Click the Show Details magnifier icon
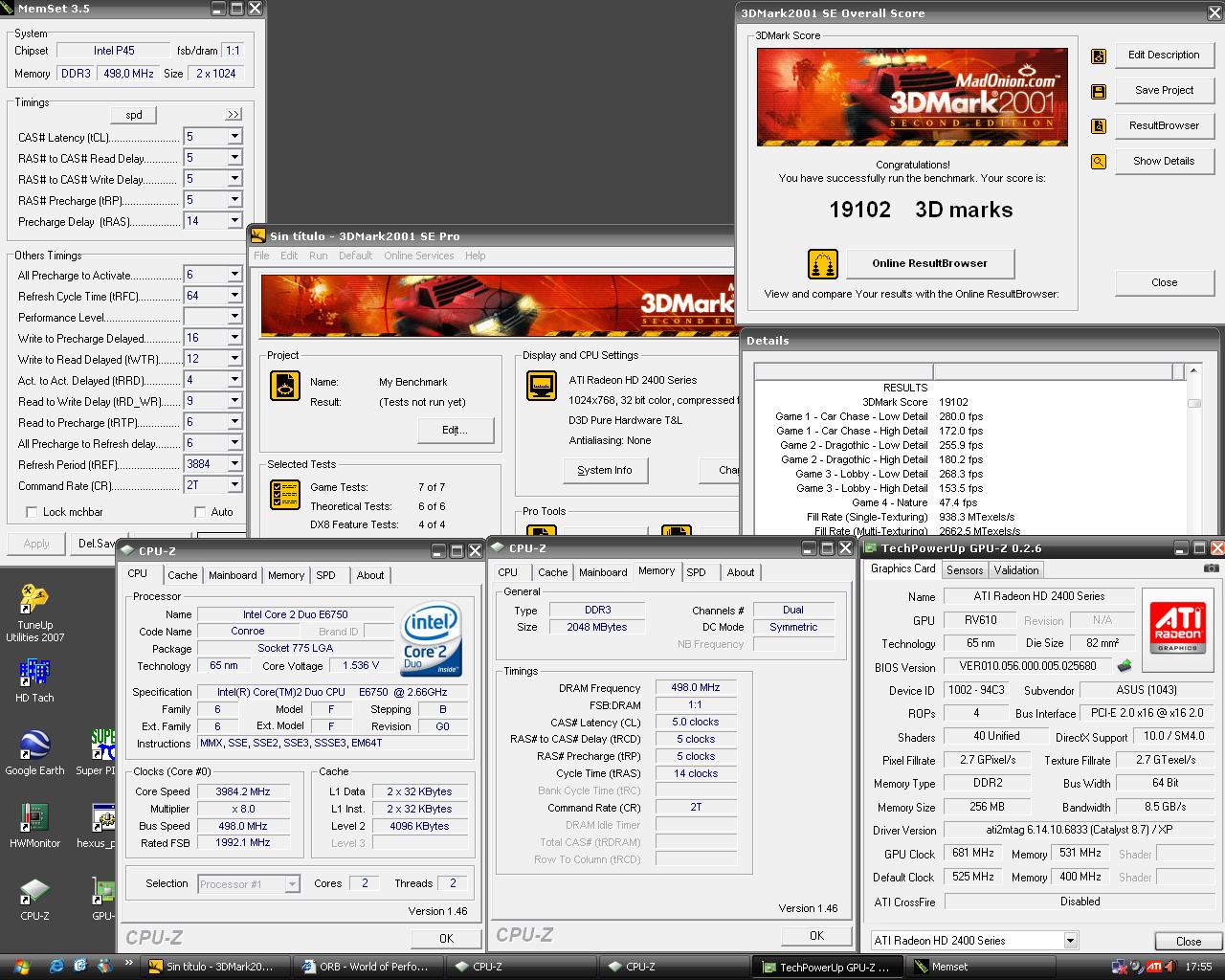Screen dimensions: 1225x980 pos(1099,162)
